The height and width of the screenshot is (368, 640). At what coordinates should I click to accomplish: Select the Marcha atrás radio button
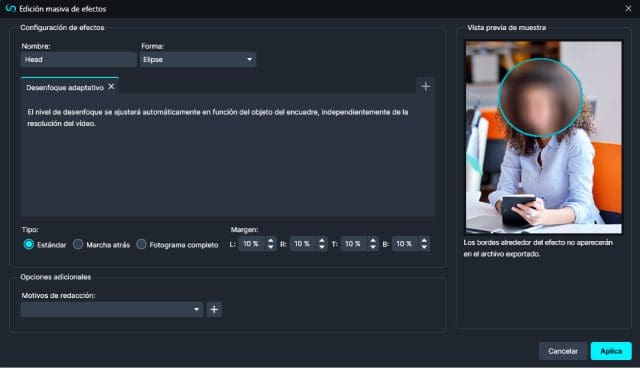tap(78, 244)
